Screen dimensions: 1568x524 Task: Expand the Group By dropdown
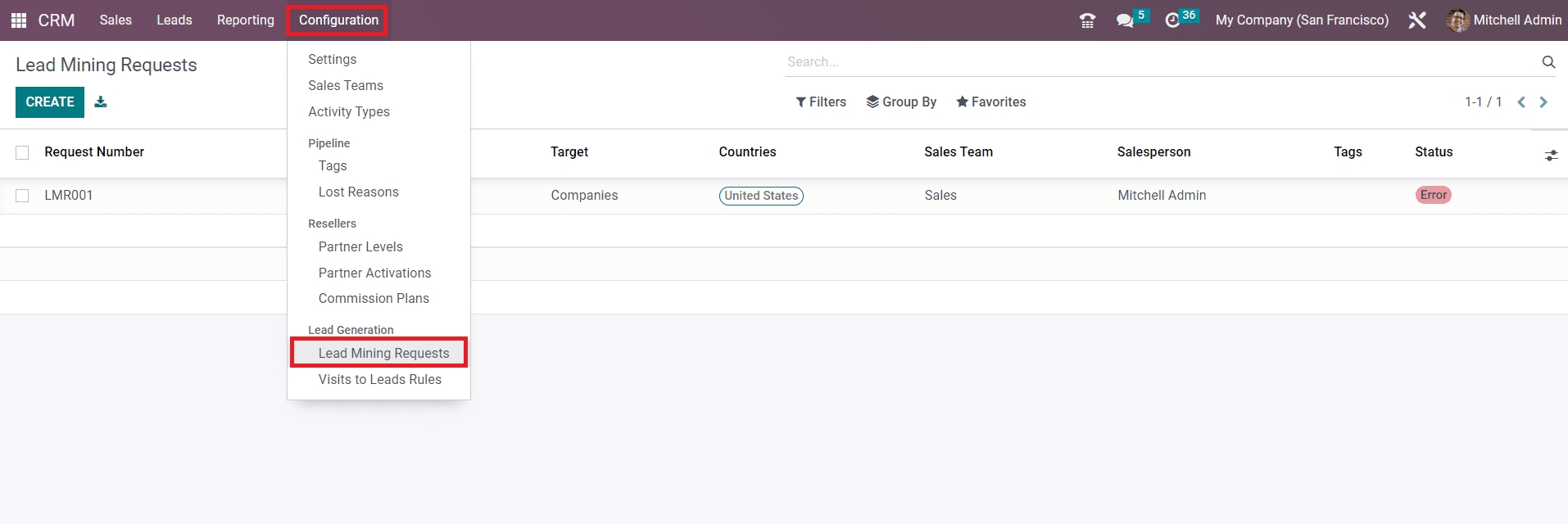click(x=901, y=102)
